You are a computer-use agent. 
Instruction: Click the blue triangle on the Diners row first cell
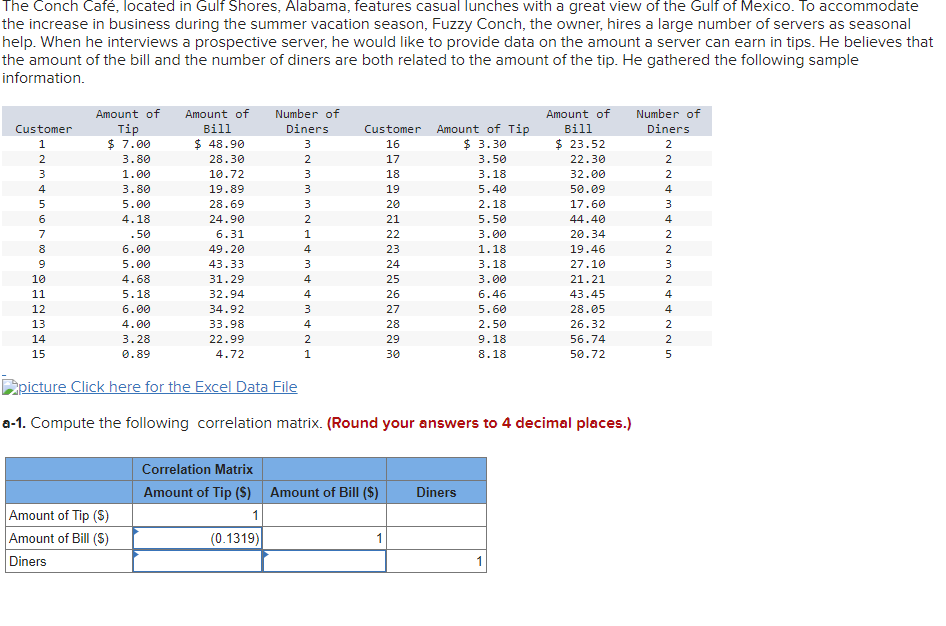tap(139, 555)
